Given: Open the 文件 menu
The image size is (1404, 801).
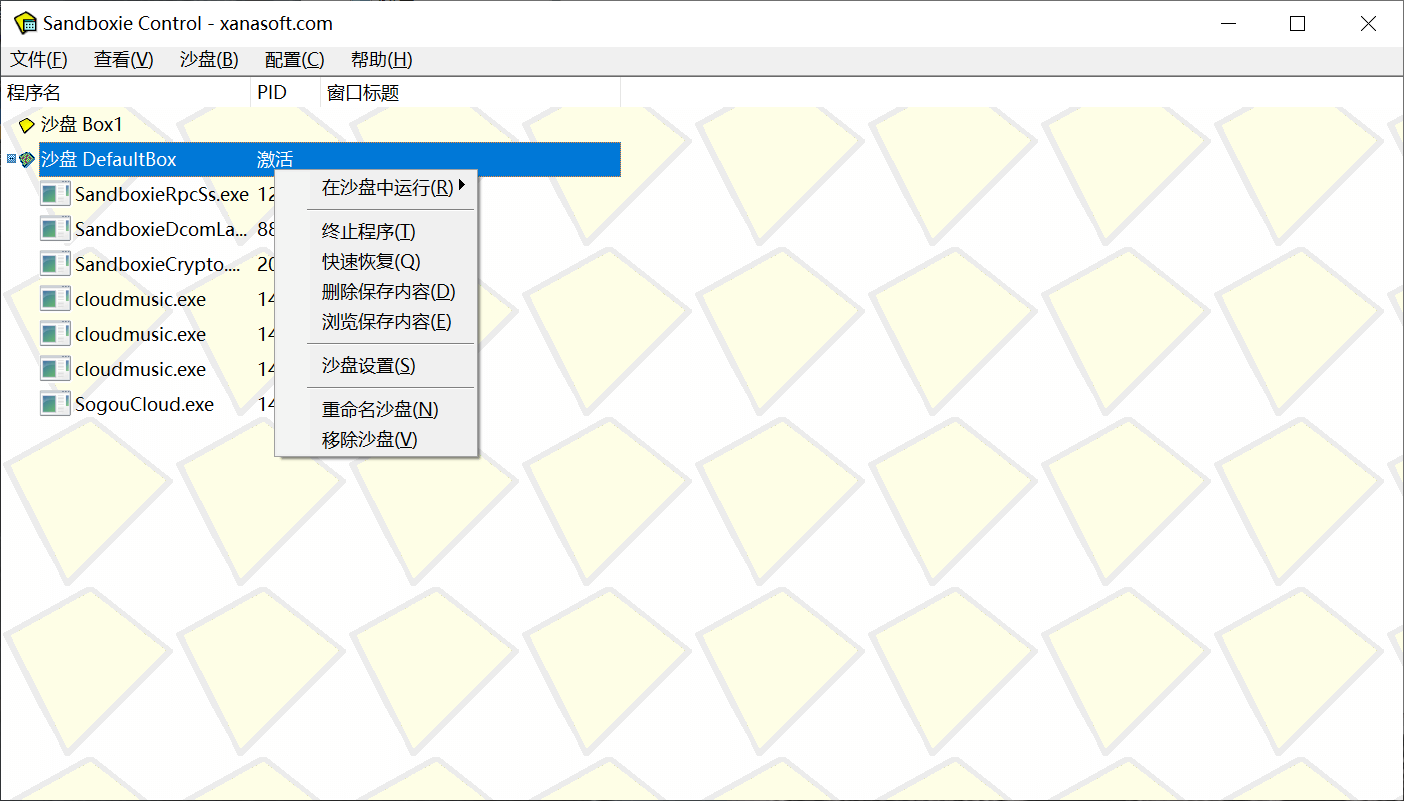Looking at the screenshot, I should click(39, 60).
